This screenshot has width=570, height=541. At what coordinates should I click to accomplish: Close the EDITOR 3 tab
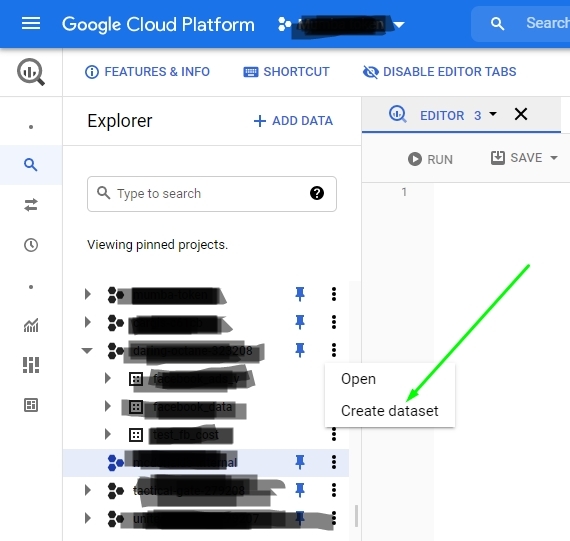[521, 114]
